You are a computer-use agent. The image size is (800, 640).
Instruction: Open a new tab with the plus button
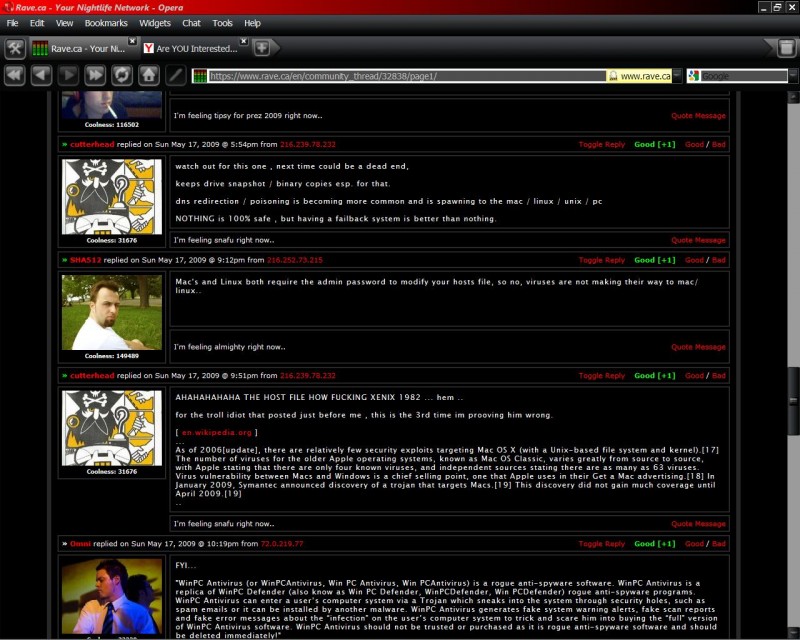click(262, 48)
